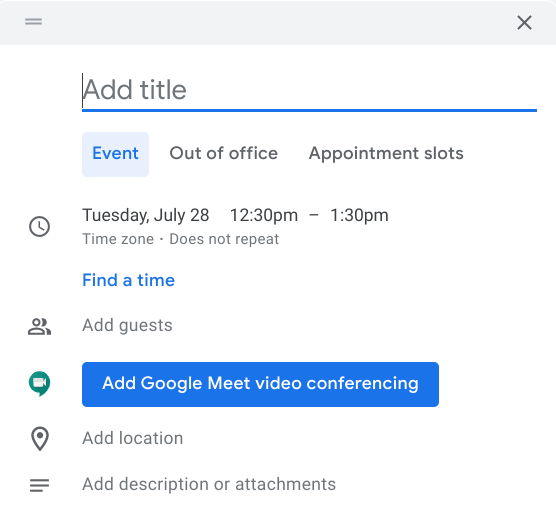Click the location pin icon

click(40, 438)
